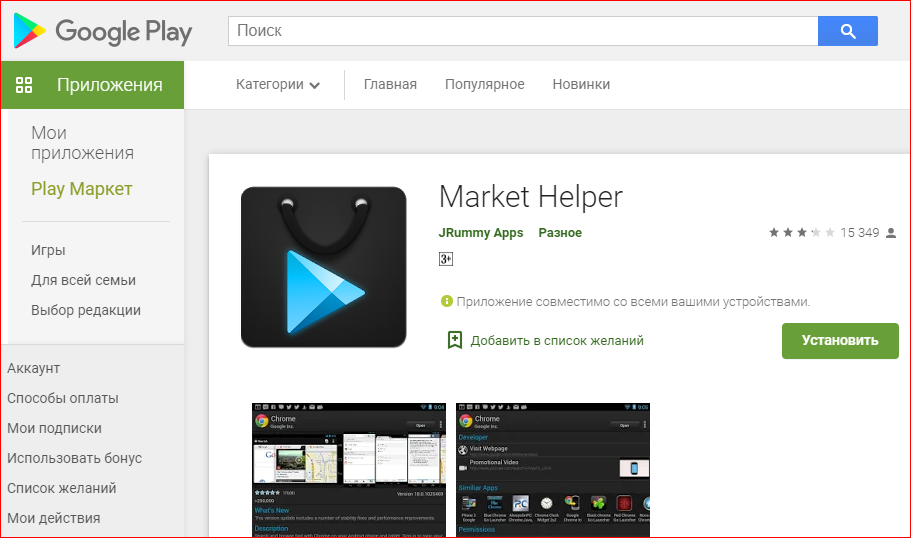Click the blue search magnifier button
Screen dimensions: 911x538
point(848,31)
